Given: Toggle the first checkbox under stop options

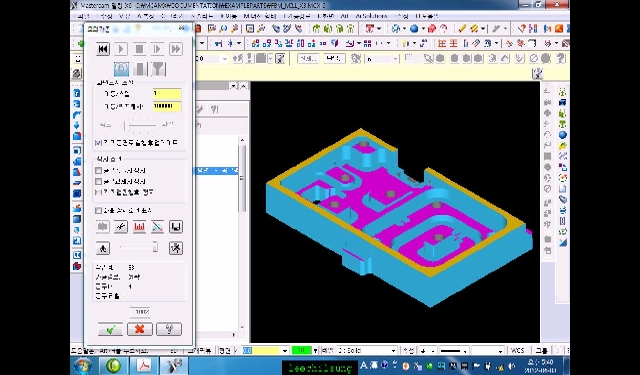Looking at the screenshot, I should 98,171.
